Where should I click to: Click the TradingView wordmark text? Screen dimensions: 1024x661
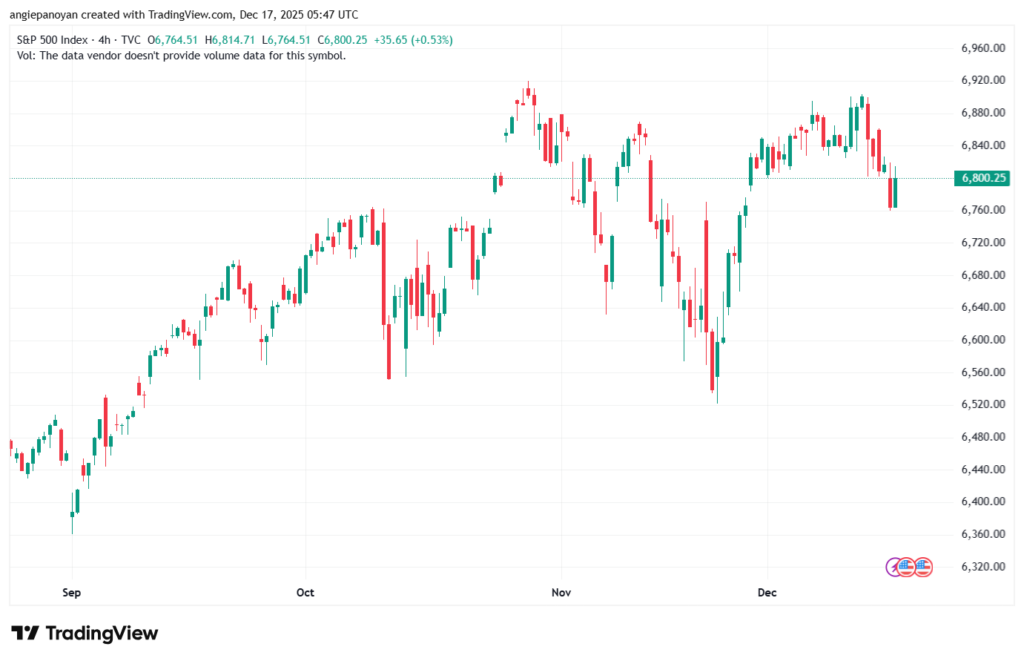click(x=102, y=633)
